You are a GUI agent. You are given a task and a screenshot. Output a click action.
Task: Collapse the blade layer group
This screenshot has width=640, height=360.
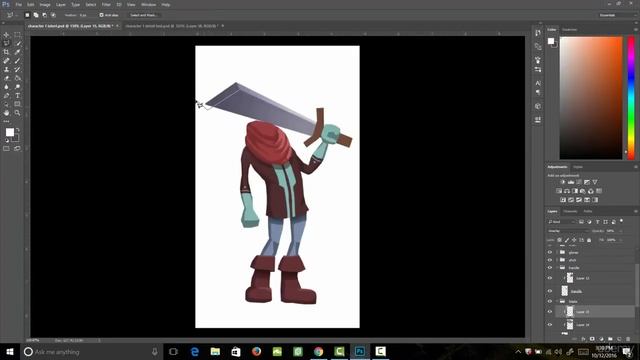[557, 301]
